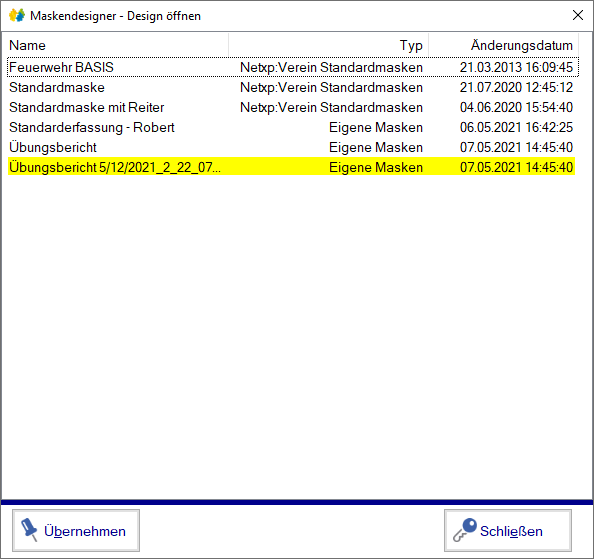Viewport: 594px width, 559px height.
Task: Click Netxp:Verein Standardmasken type of Standardmaske mit Reiter
Action: (x=331, y=108)
